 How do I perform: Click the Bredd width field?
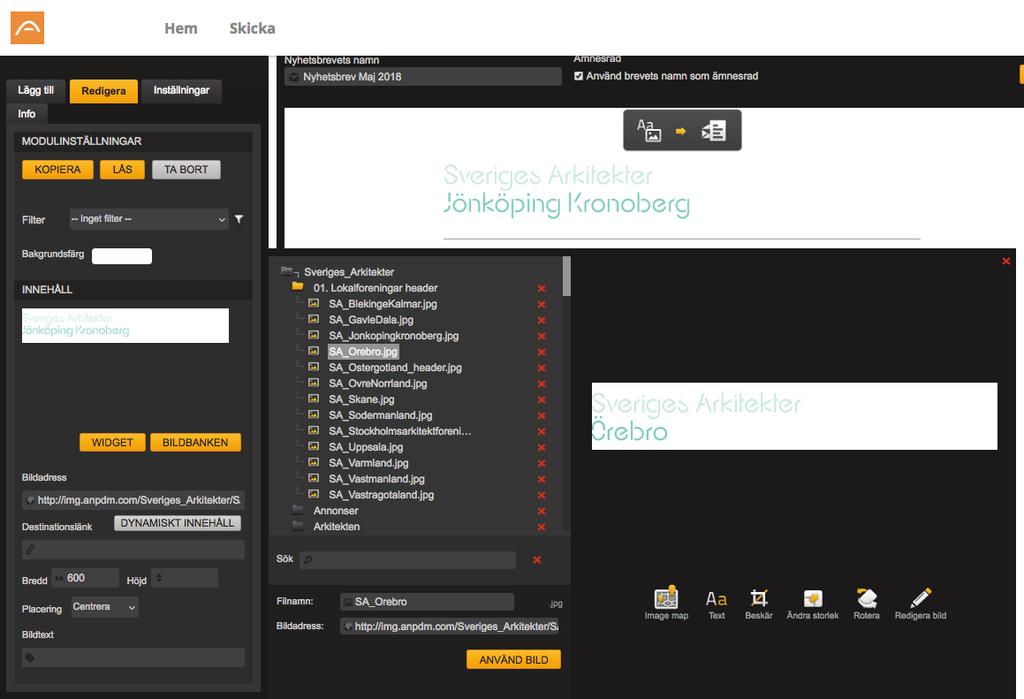[x=86, y=578]
